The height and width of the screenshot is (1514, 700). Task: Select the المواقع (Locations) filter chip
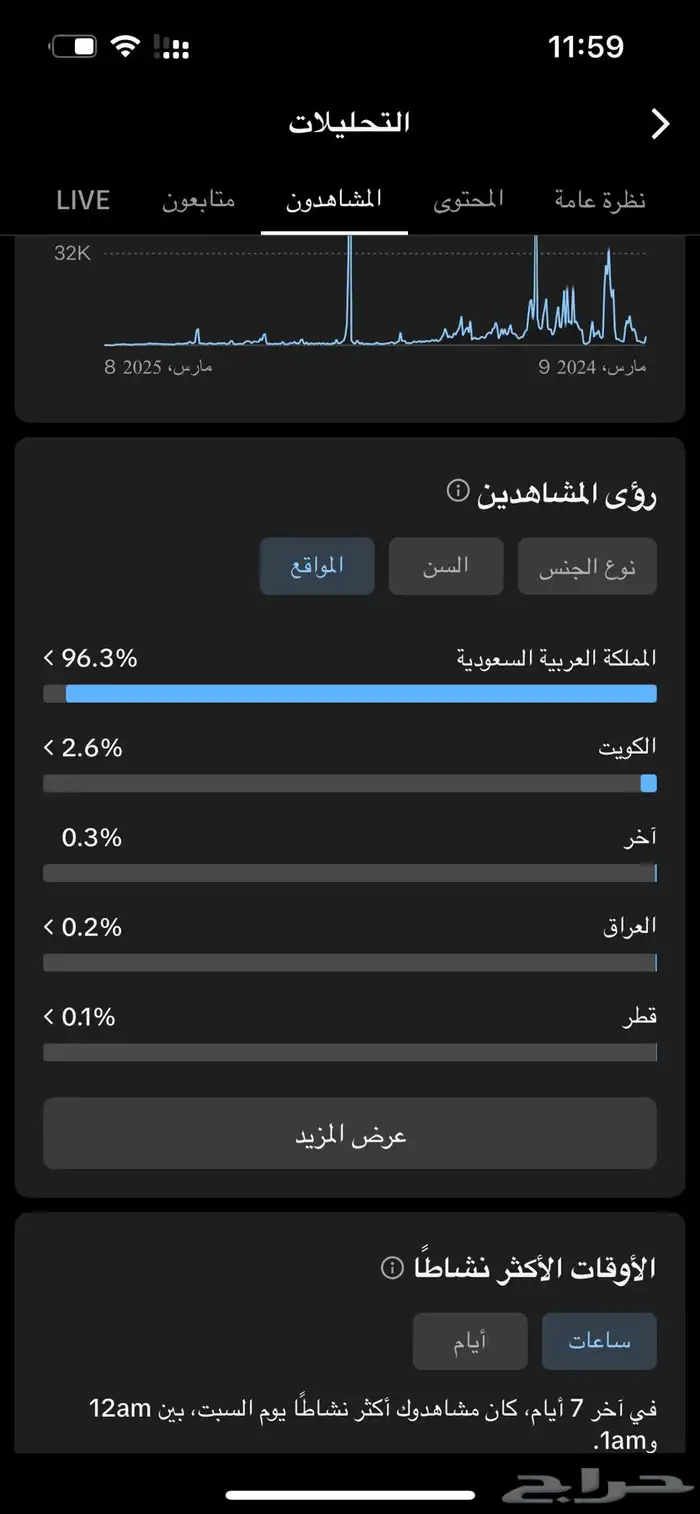coord(317,566)
